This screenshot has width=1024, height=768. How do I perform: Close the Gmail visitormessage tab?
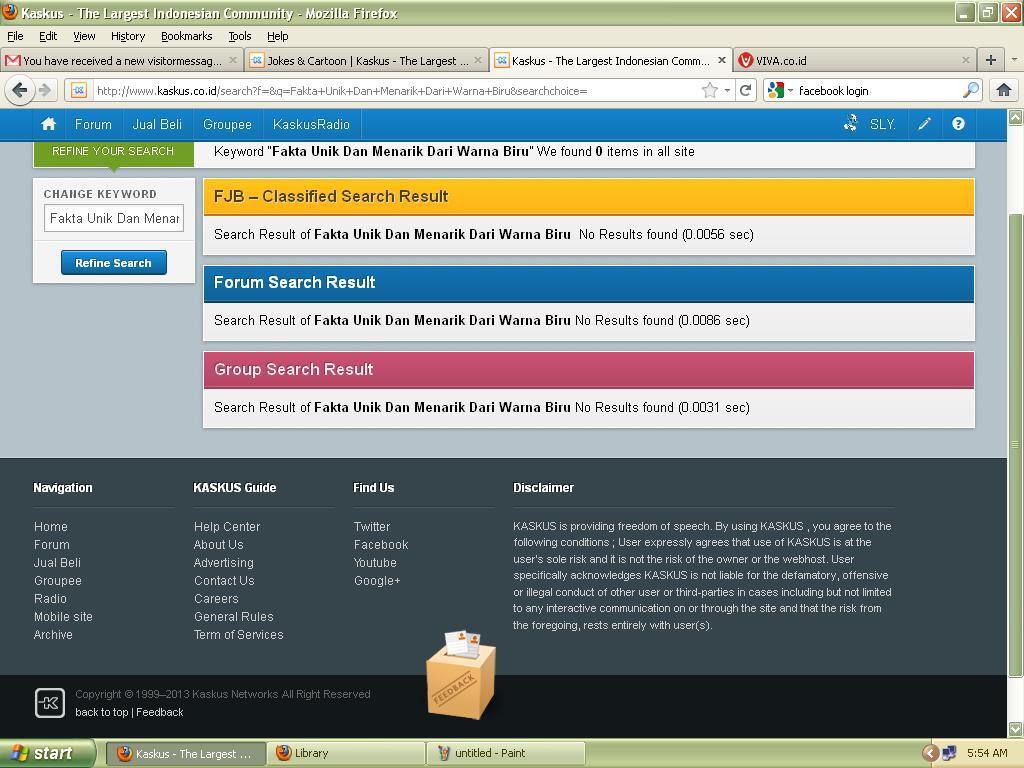tap(232, 60)
